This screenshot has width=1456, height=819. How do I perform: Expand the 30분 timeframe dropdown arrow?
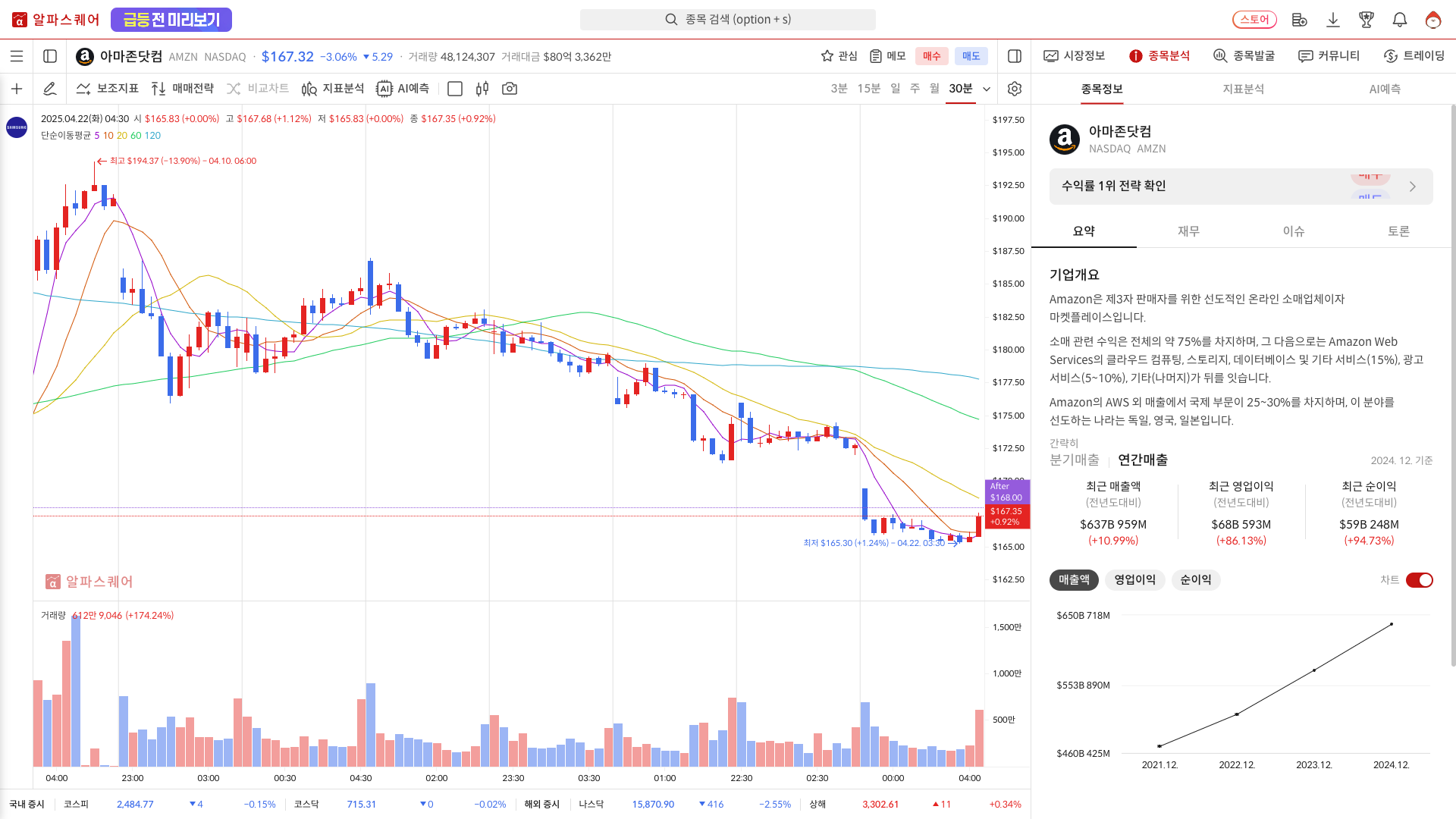click(x=987, y=89)
